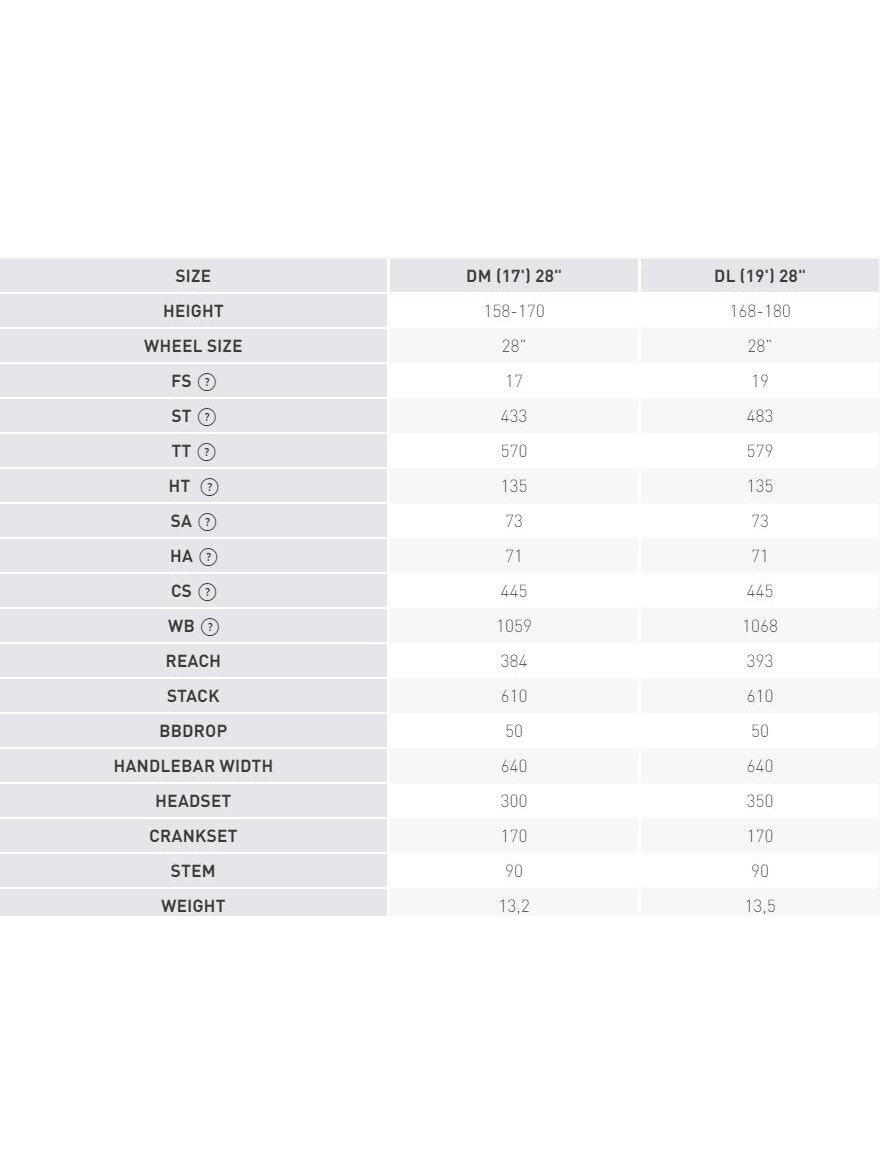This screenshot has height=1173, width=880.
Task: Open the TT info tooltip icon
Action: coord(207,453)
